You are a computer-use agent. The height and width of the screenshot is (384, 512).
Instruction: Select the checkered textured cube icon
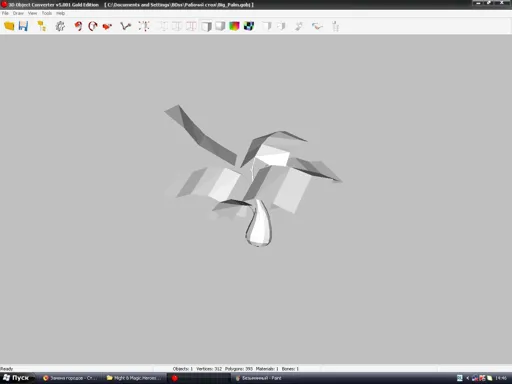pyautogui.click(x=249, y=26)
